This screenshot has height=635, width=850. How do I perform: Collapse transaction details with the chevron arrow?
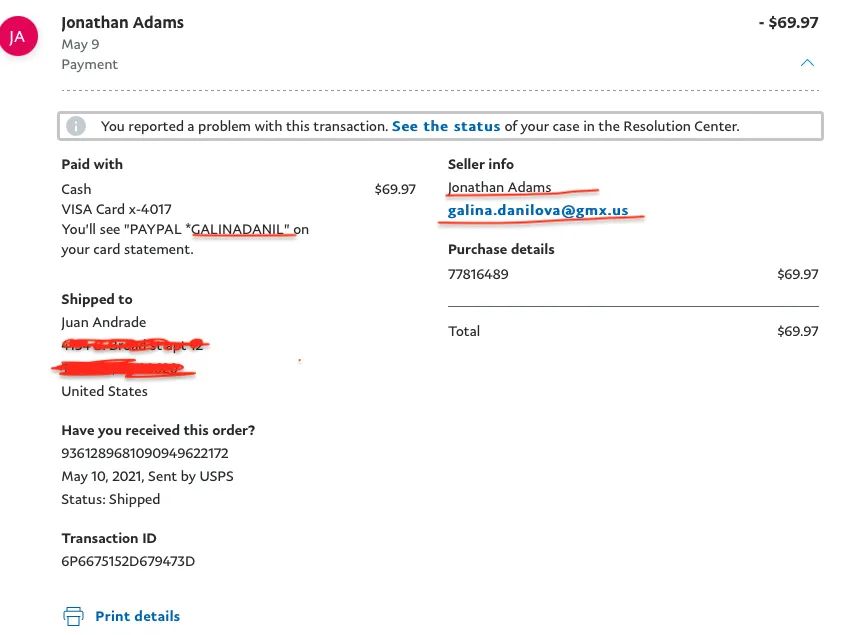(807, 63)
